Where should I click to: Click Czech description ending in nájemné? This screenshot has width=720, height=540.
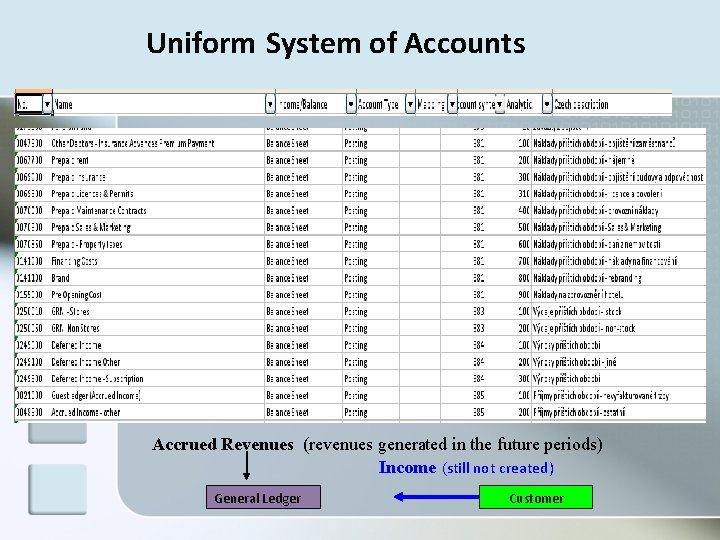tap(584, 160)
